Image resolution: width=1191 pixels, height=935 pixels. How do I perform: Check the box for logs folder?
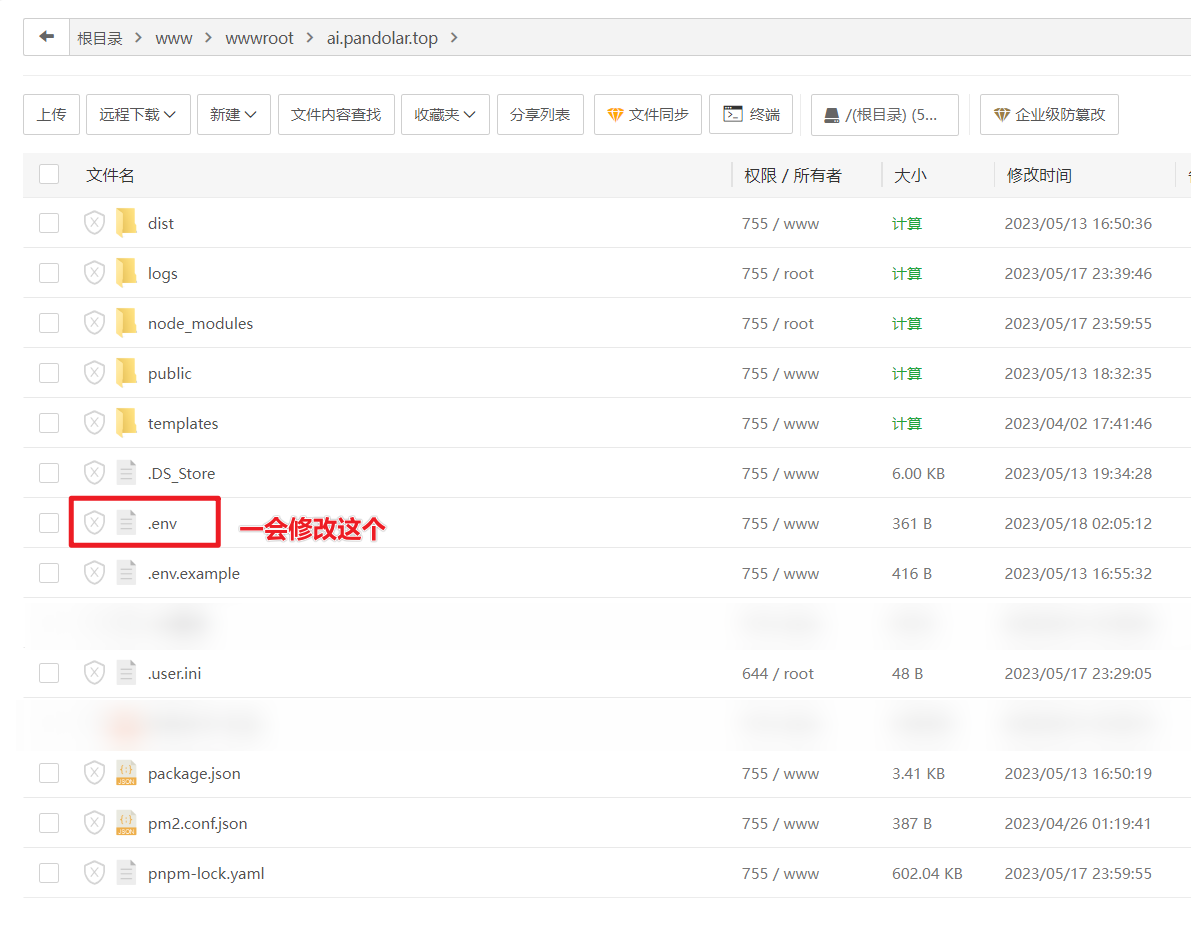click(x=49, y=273)
